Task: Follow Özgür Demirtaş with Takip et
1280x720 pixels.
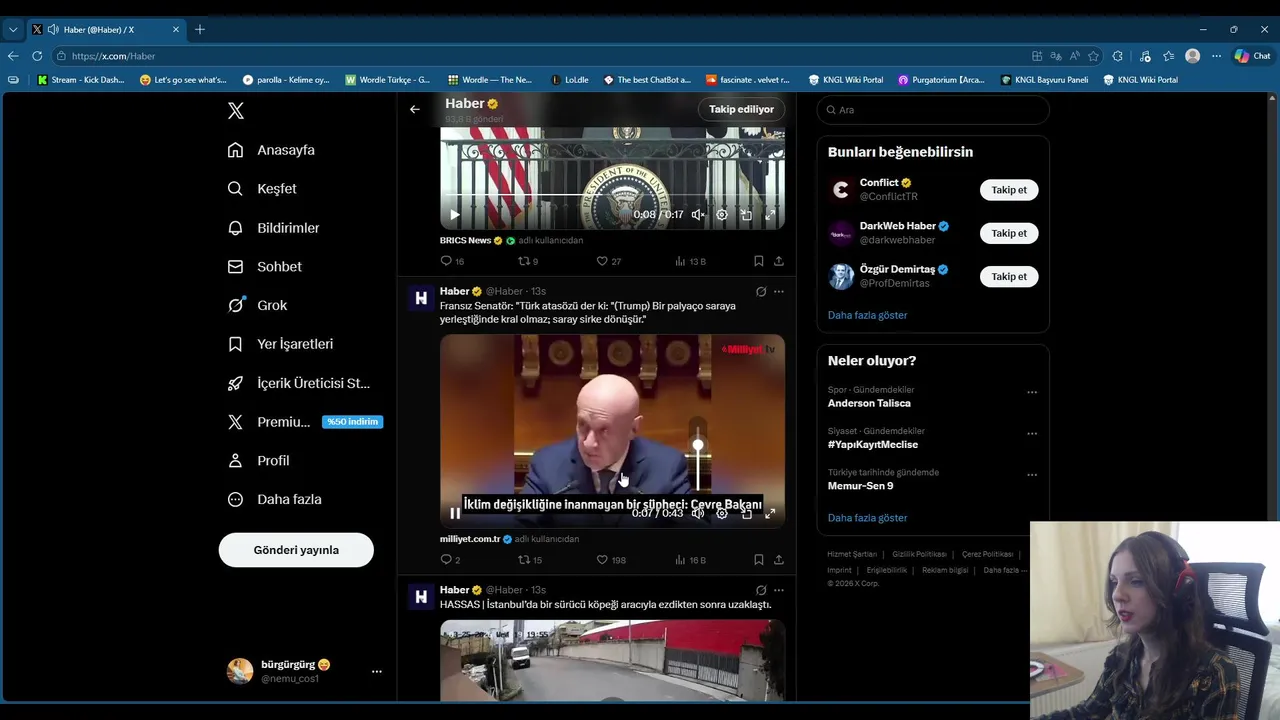Action: click(1009, 276)
